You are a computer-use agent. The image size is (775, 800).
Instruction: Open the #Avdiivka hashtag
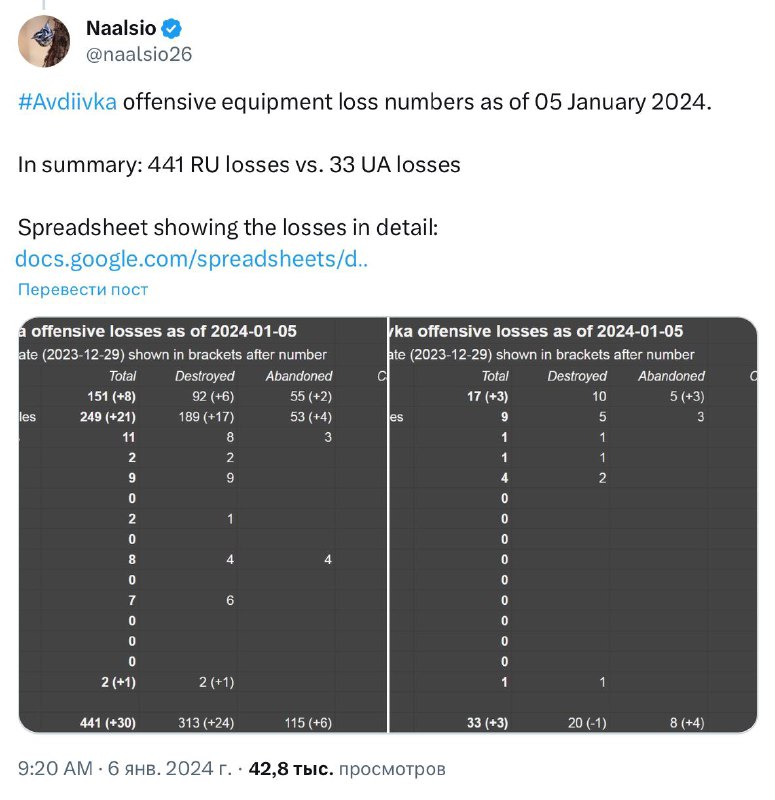pyautogui.click(x=67, y=102)
